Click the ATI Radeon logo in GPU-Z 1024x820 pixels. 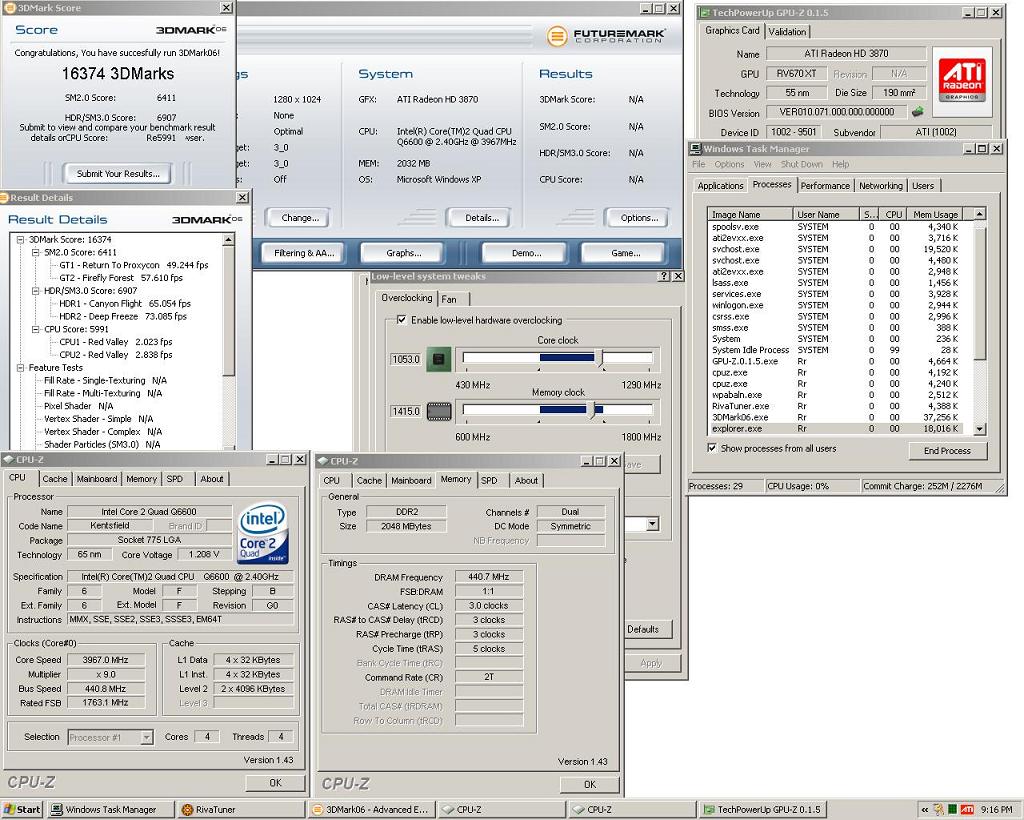point(962,79)
